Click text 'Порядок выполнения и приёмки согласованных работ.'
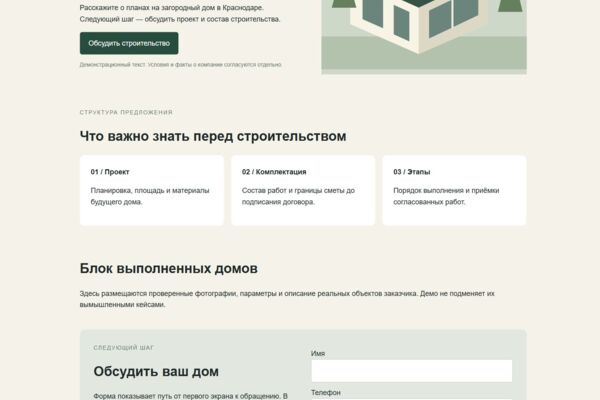 pos(446,196)
